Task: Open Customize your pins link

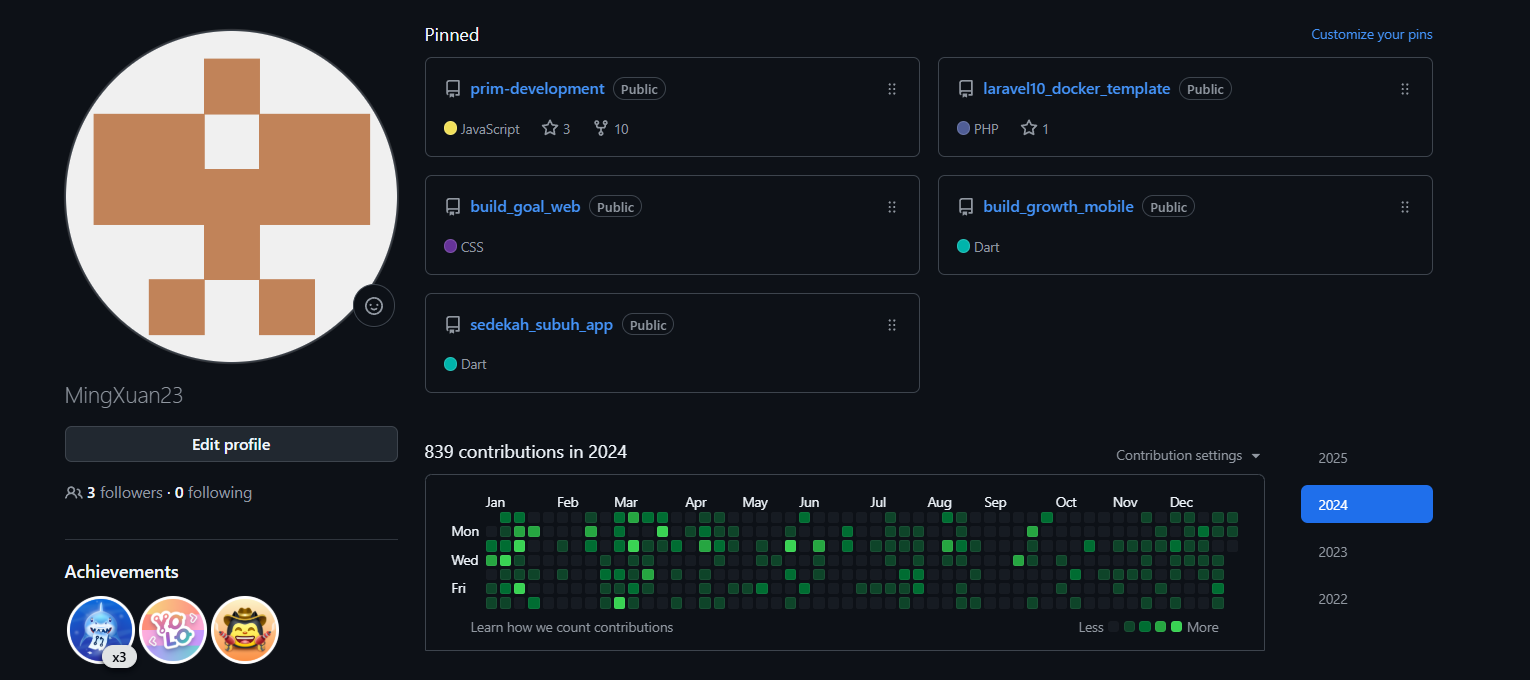Action: tap(1372, 34)
